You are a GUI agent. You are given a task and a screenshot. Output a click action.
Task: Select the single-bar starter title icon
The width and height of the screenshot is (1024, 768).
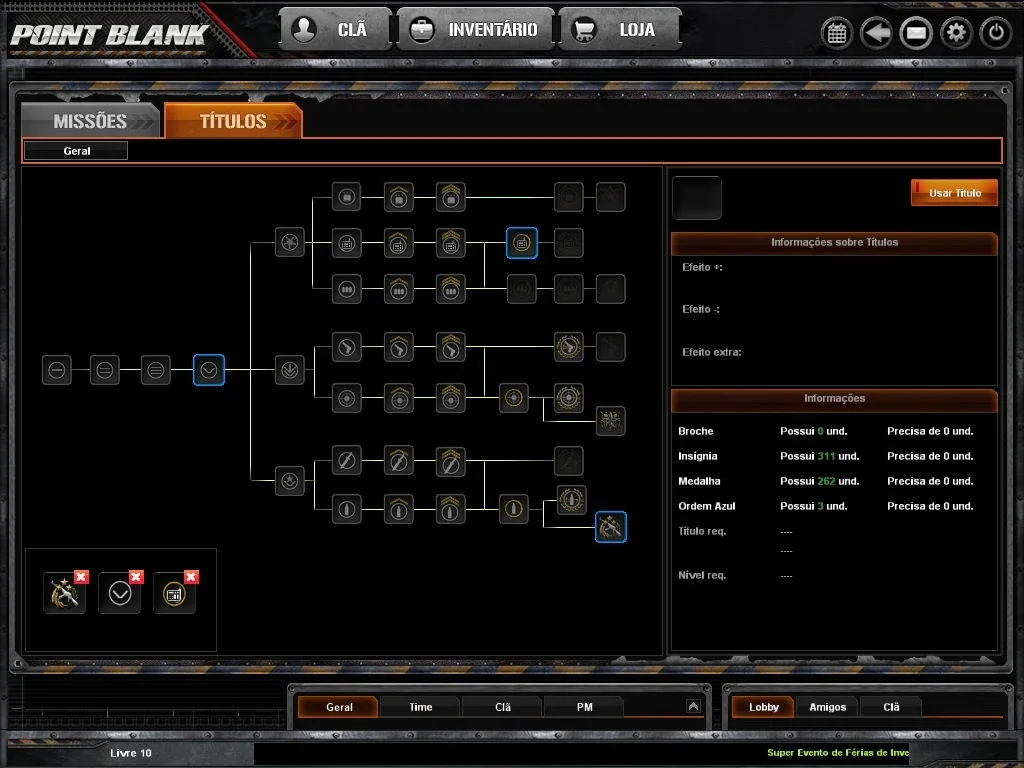[x=57, y=370]
